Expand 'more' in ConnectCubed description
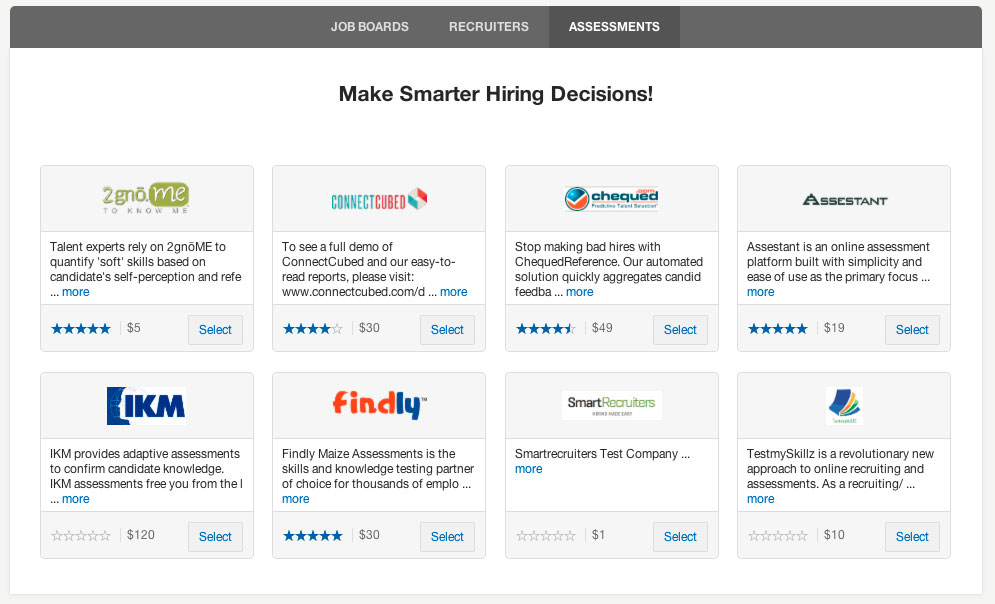 (454, 292)
